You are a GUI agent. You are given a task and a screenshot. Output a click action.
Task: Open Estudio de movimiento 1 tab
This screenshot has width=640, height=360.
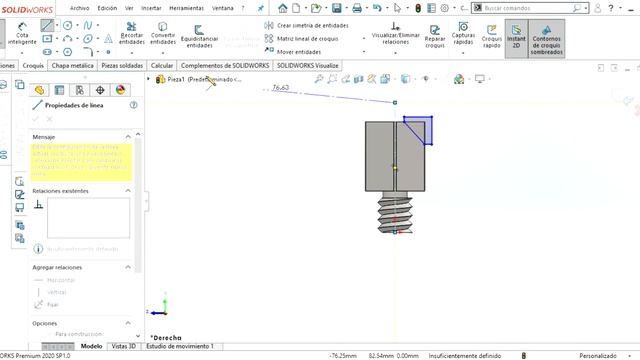click(x=180, y=346)
